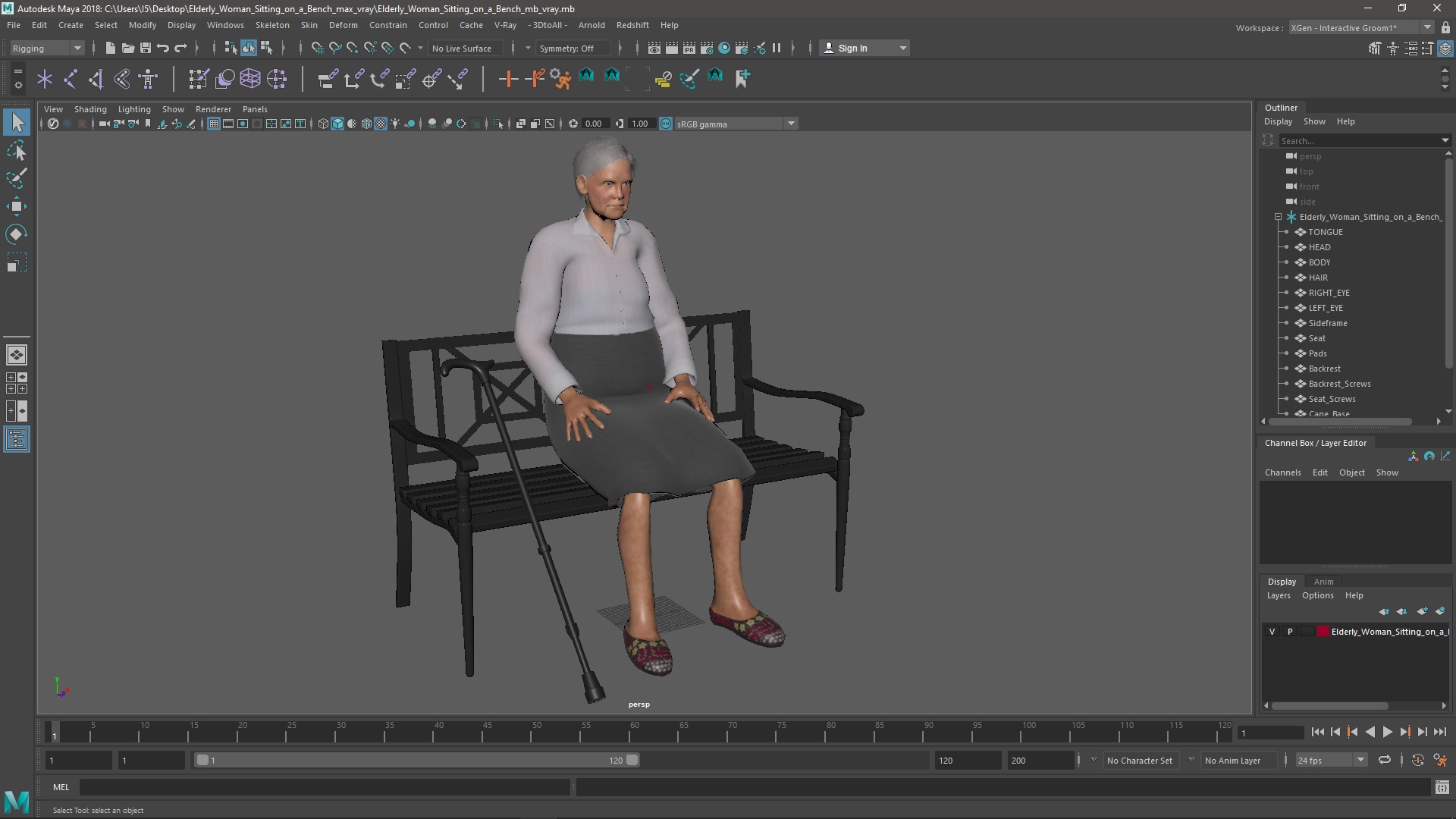This screenshot has height=819, width=1456.
Task: Open Outliner layout icon in left panel
Action: coord(17,440)
